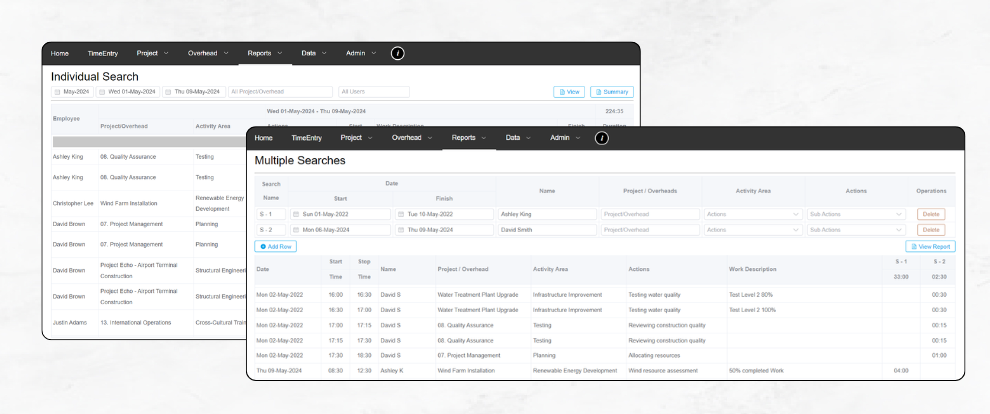The height and width of the screenshot is (414, 990).
Task: Click View button in Individual Search
Action: 569,92
